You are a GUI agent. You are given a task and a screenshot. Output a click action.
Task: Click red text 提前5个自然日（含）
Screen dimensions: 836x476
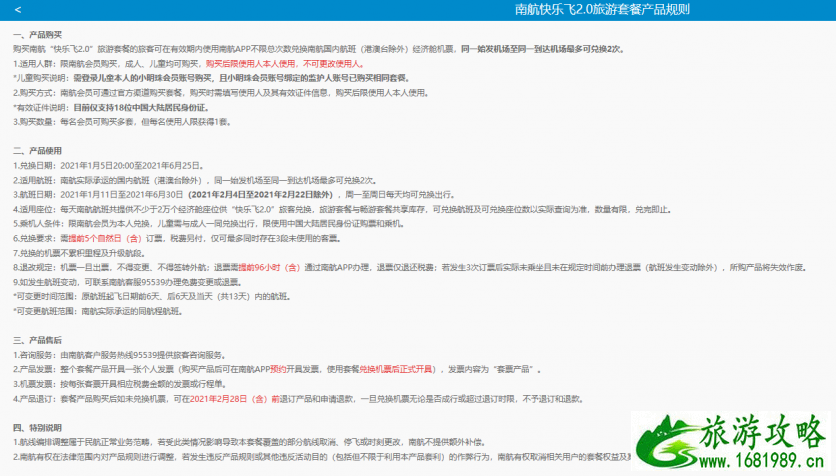pyautogui.click(x=104, y=238)
